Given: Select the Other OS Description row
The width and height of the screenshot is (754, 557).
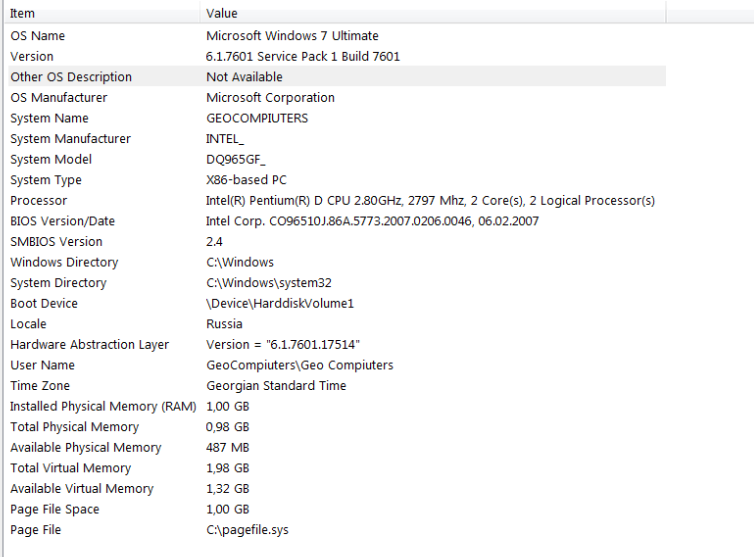Looking at the screenshot, I should point(71,77).
